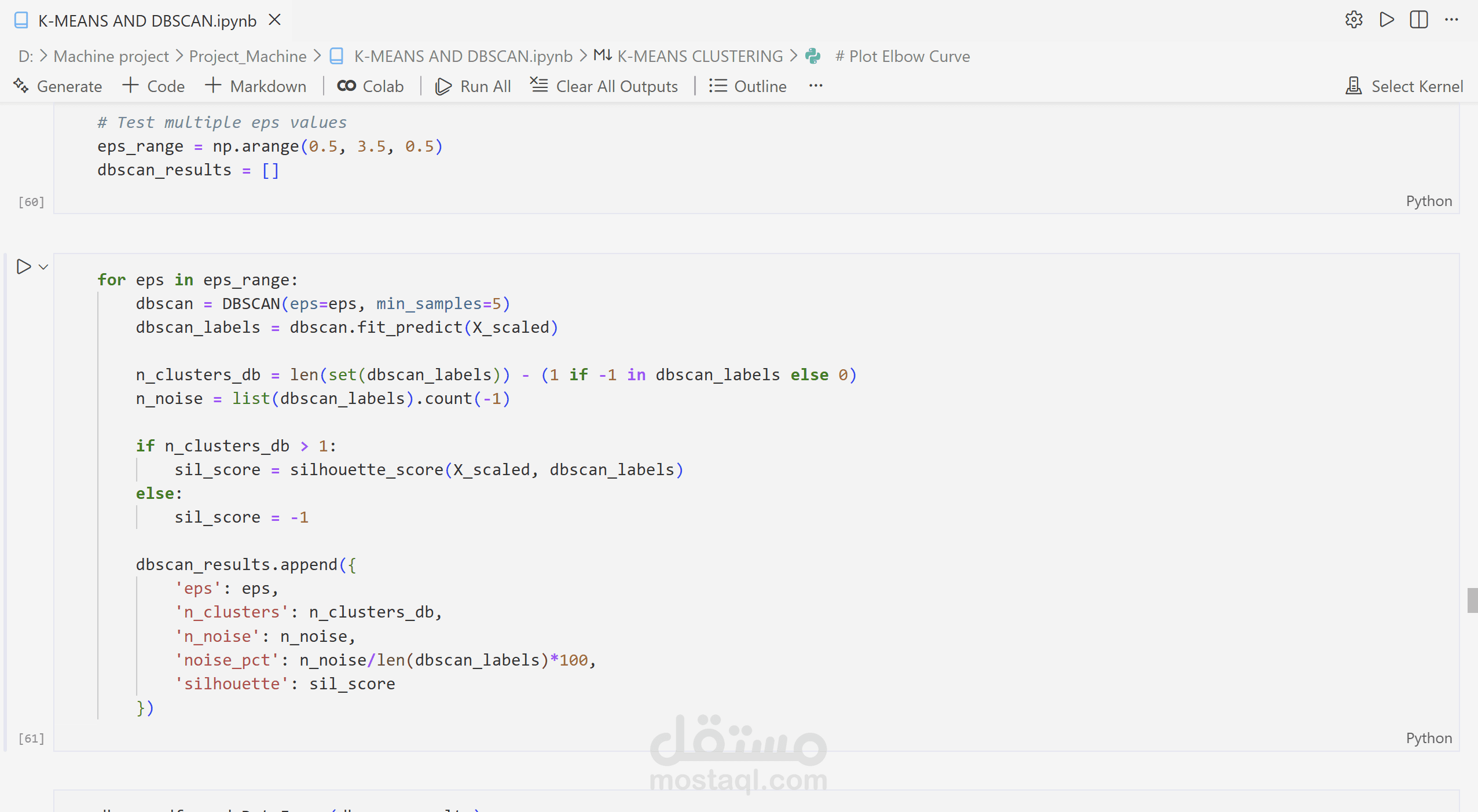Open the Project_Machine breadcrumb

[x=248, y=56]
